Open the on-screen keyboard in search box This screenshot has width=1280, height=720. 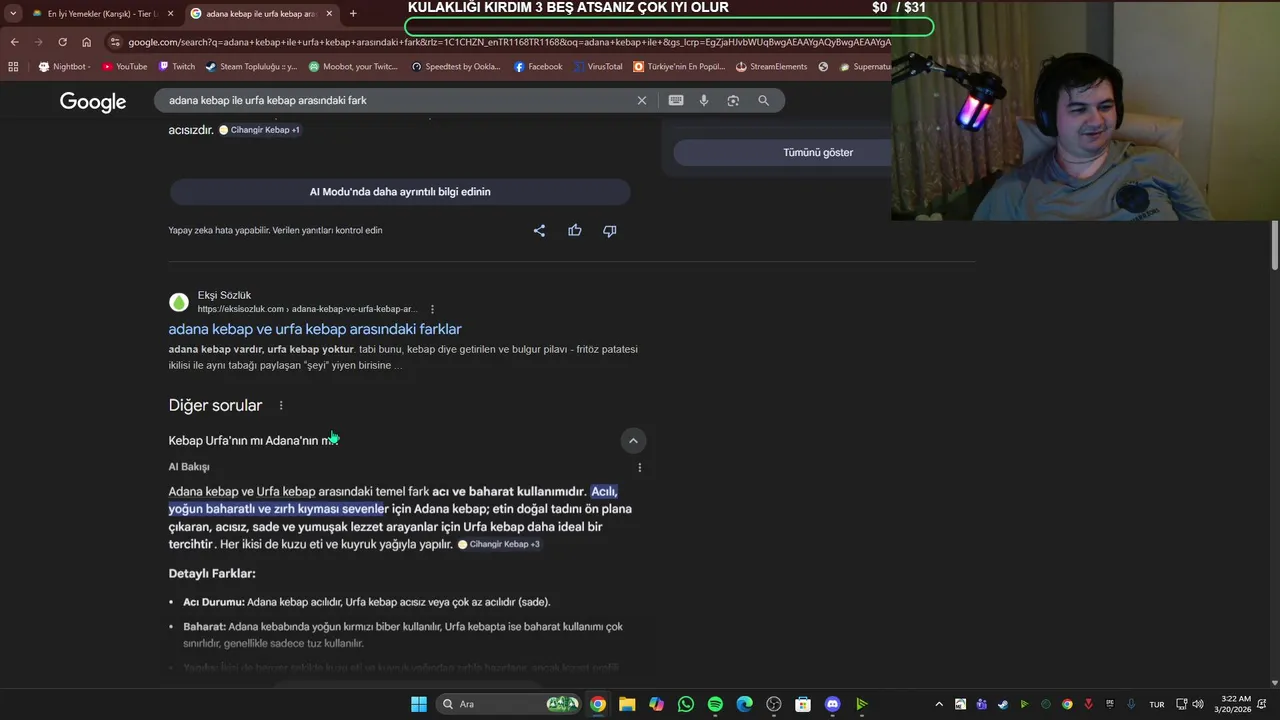tap(676, 100)
